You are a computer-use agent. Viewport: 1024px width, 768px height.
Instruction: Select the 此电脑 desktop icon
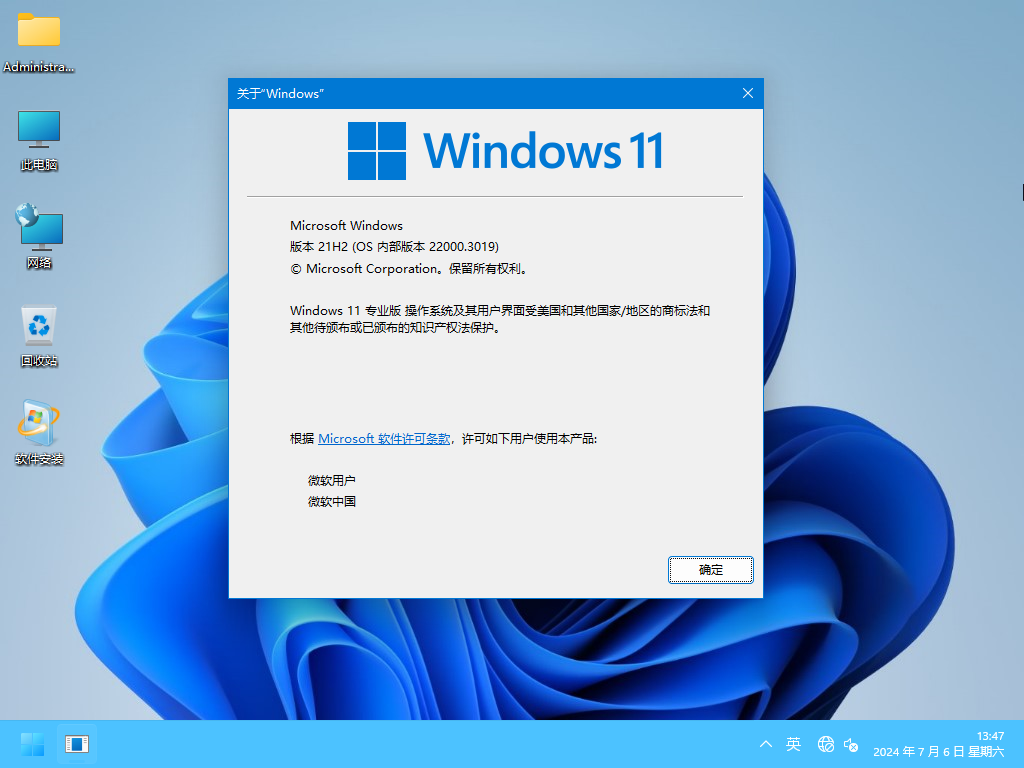tap(39, 140)
